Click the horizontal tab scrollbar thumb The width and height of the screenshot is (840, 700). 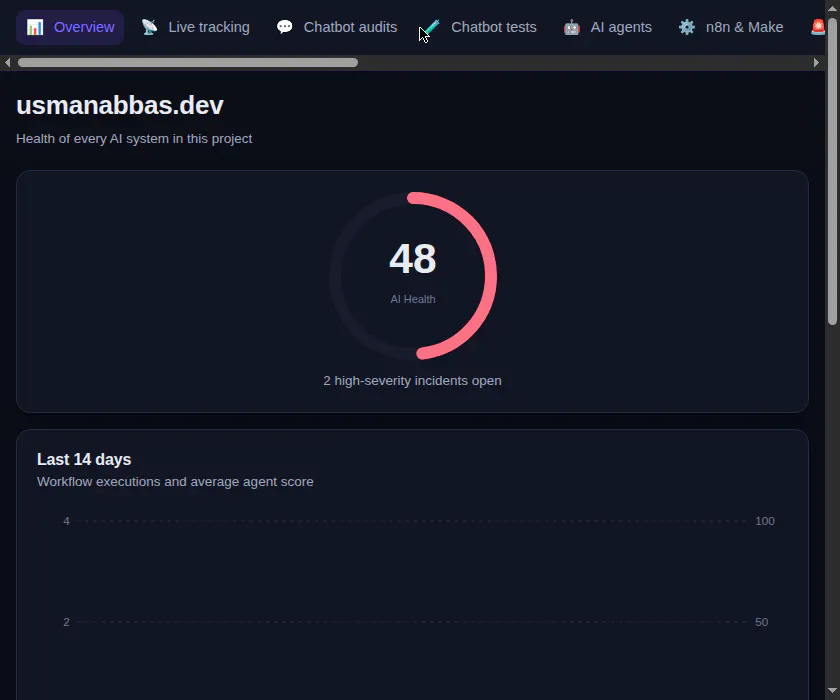point(188,63)
